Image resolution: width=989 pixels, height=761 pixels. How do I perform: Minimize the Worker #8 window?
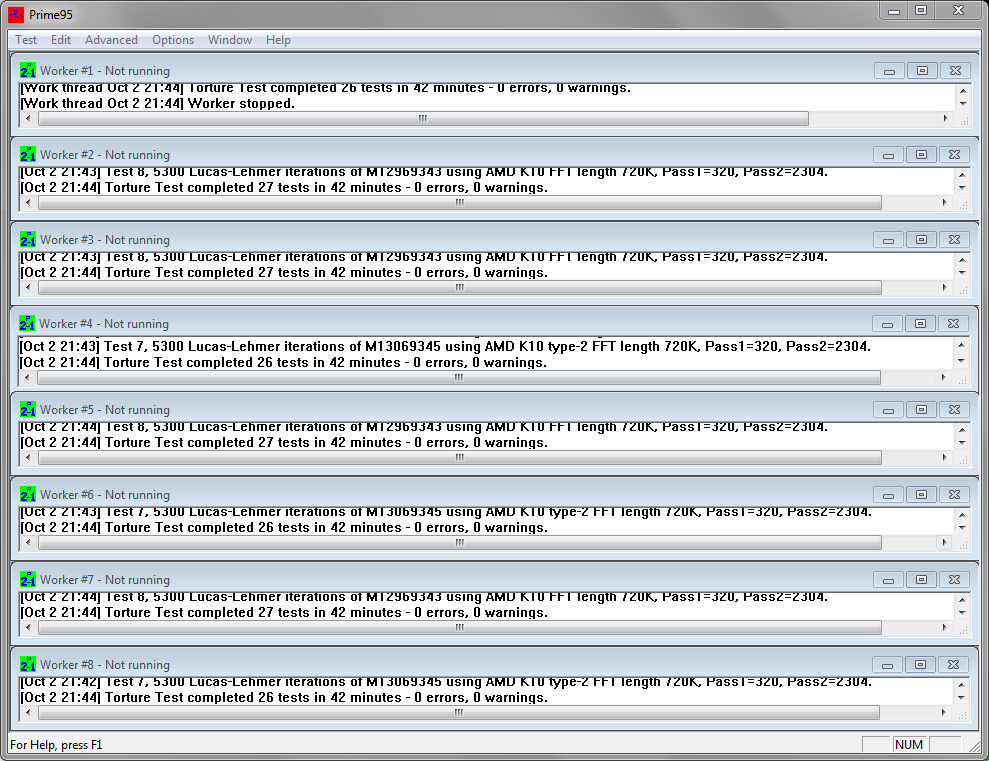coord(887,665)
